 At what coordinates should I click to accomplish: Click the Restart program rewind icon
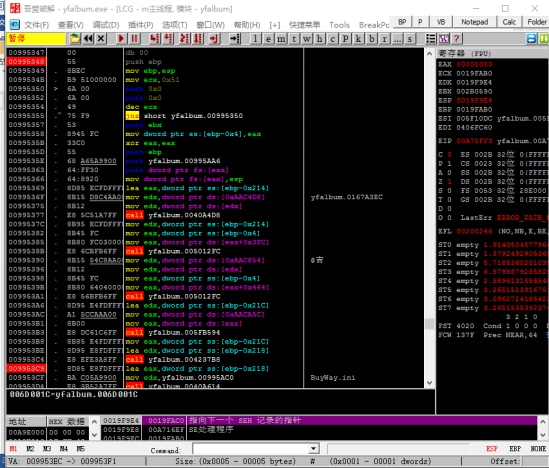[88, 39]
